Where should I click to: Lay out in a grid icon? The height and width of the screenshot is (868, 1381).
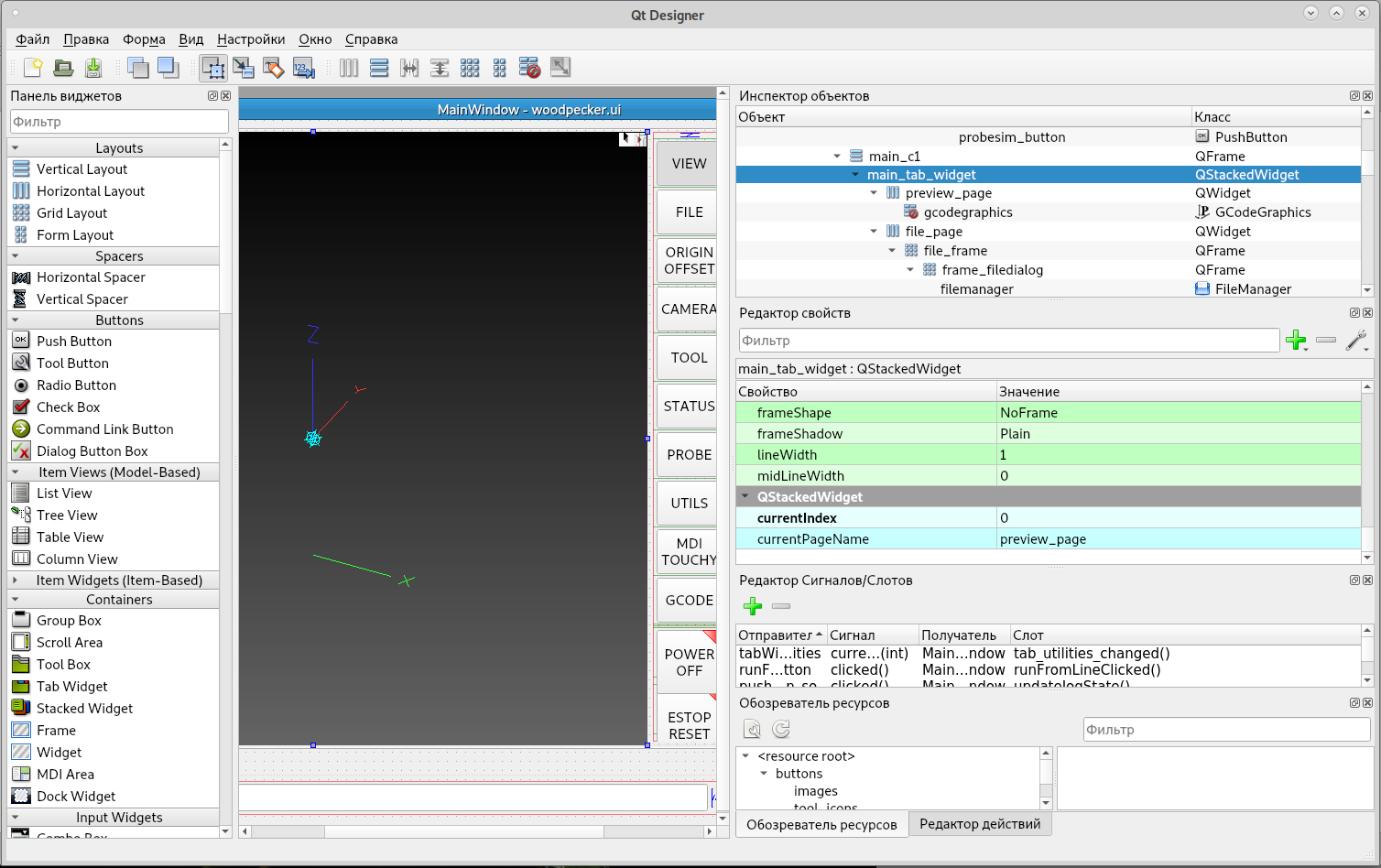pos(470,67)
